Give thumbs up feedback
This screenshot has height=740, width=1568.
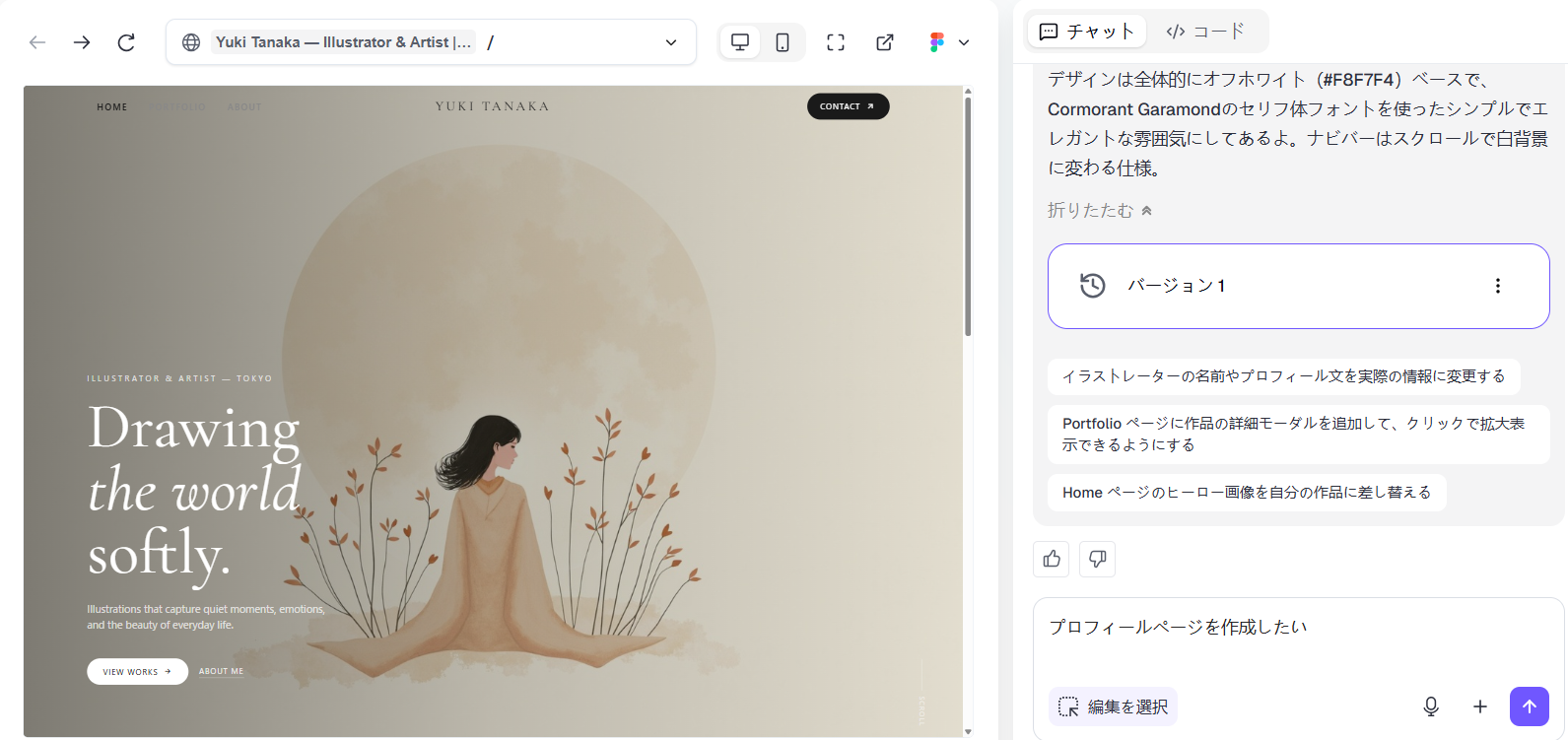(1052, 559)
